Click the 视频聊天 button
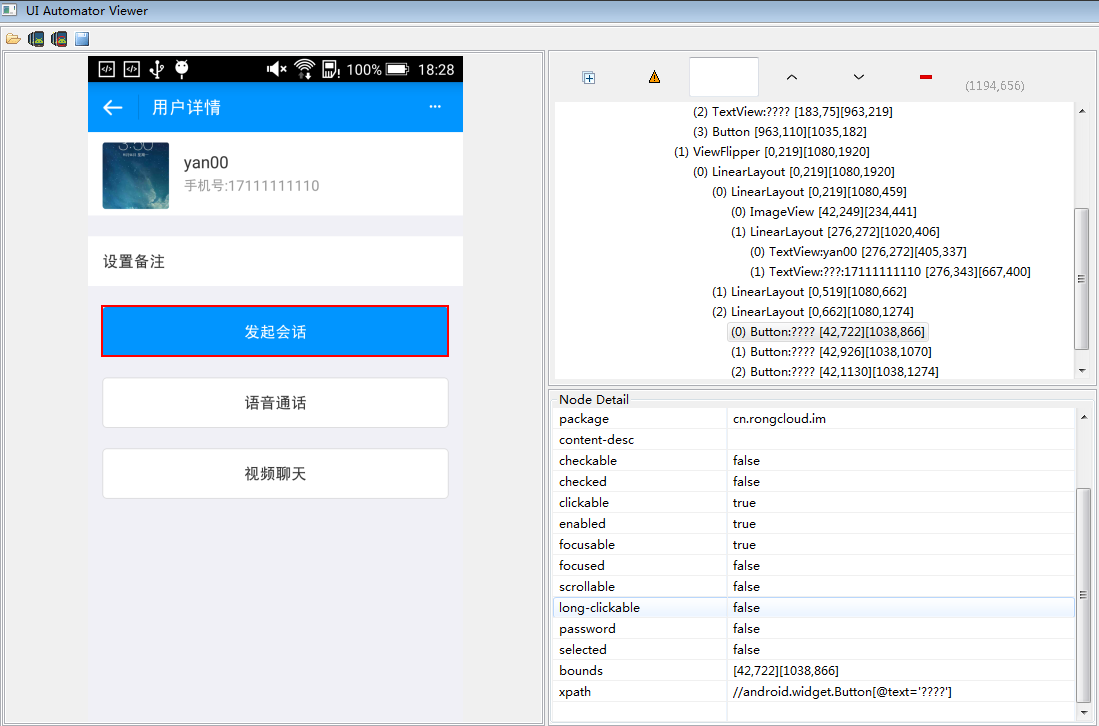The width and height of the screenshot is (1099, 726). pos(275,474)
